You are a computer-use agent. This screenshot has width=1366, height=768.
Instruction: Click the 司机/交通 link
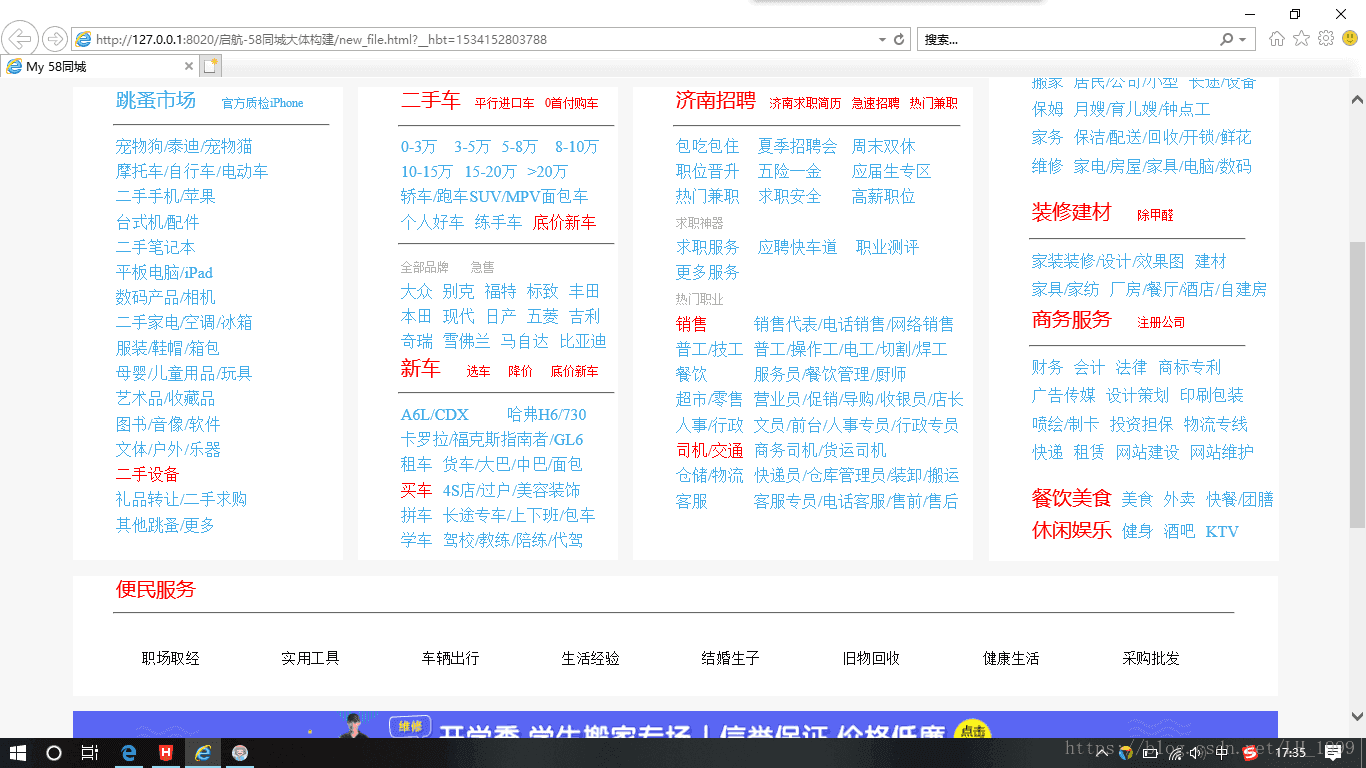tap(710, 450)
